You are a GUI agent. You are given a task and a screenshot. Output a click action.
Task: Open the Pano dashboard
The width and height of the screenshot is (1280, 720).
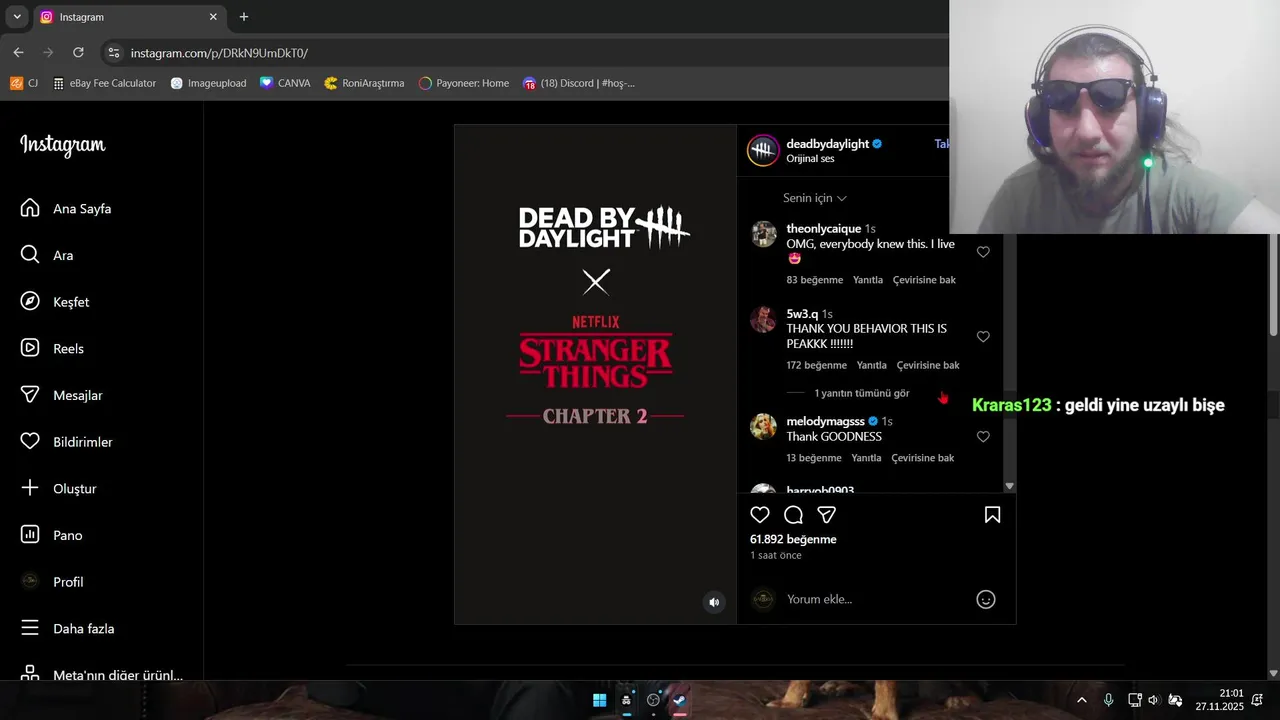coord(52,535)
